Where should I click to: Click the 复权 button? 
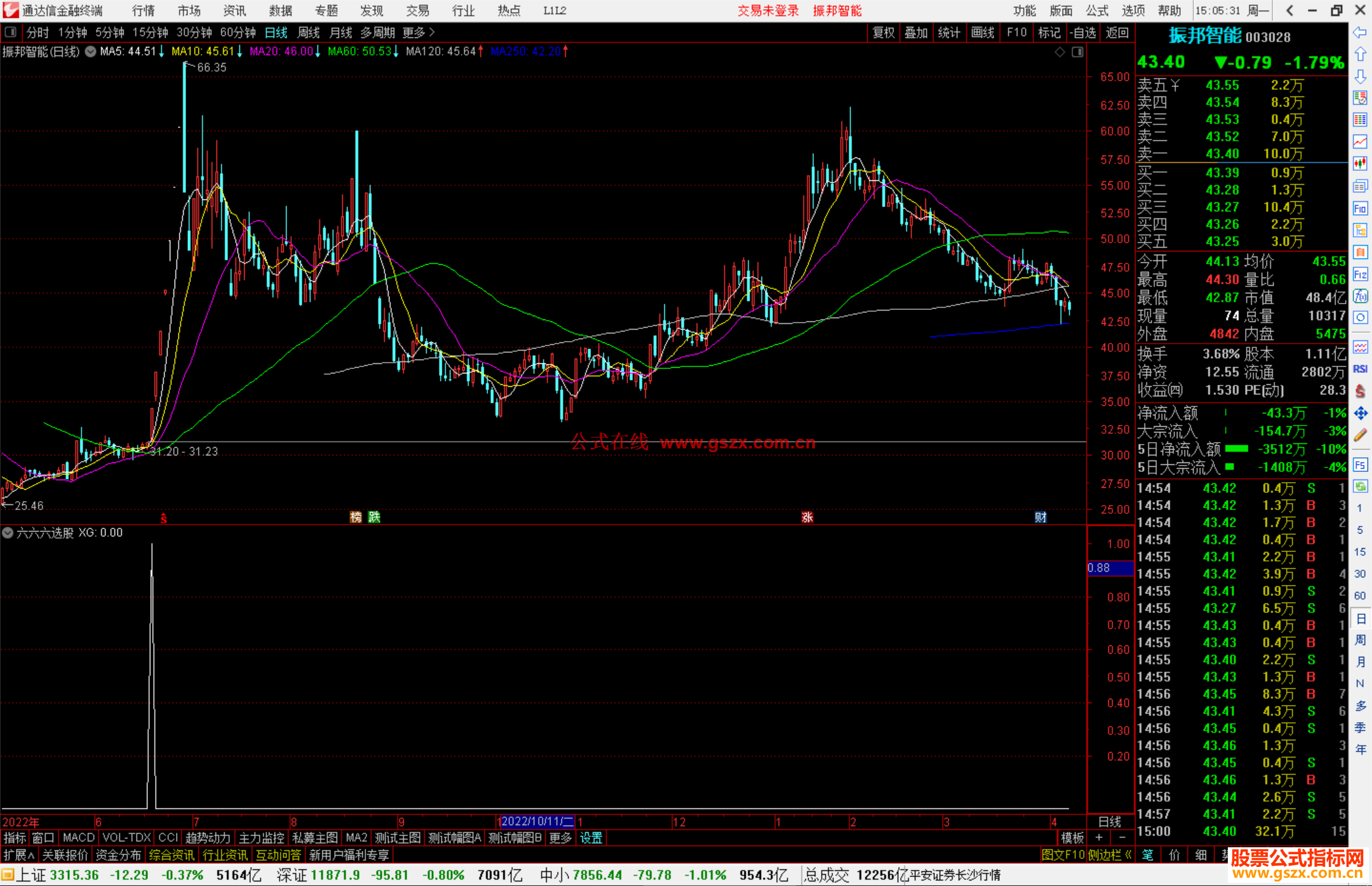pyautogui.click(x=883, y=32)
